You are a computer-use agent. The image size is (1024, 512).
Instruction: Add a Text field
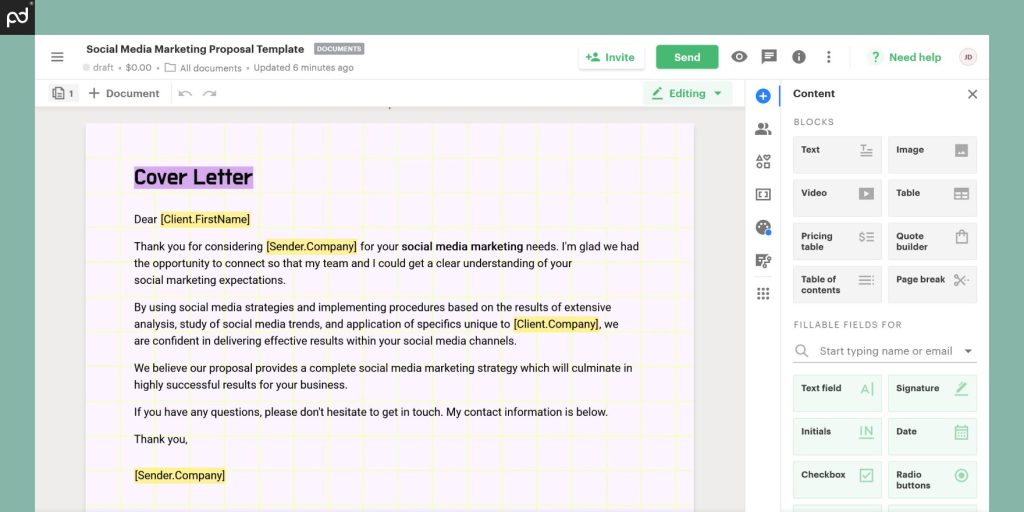click(x=837, y=393)
